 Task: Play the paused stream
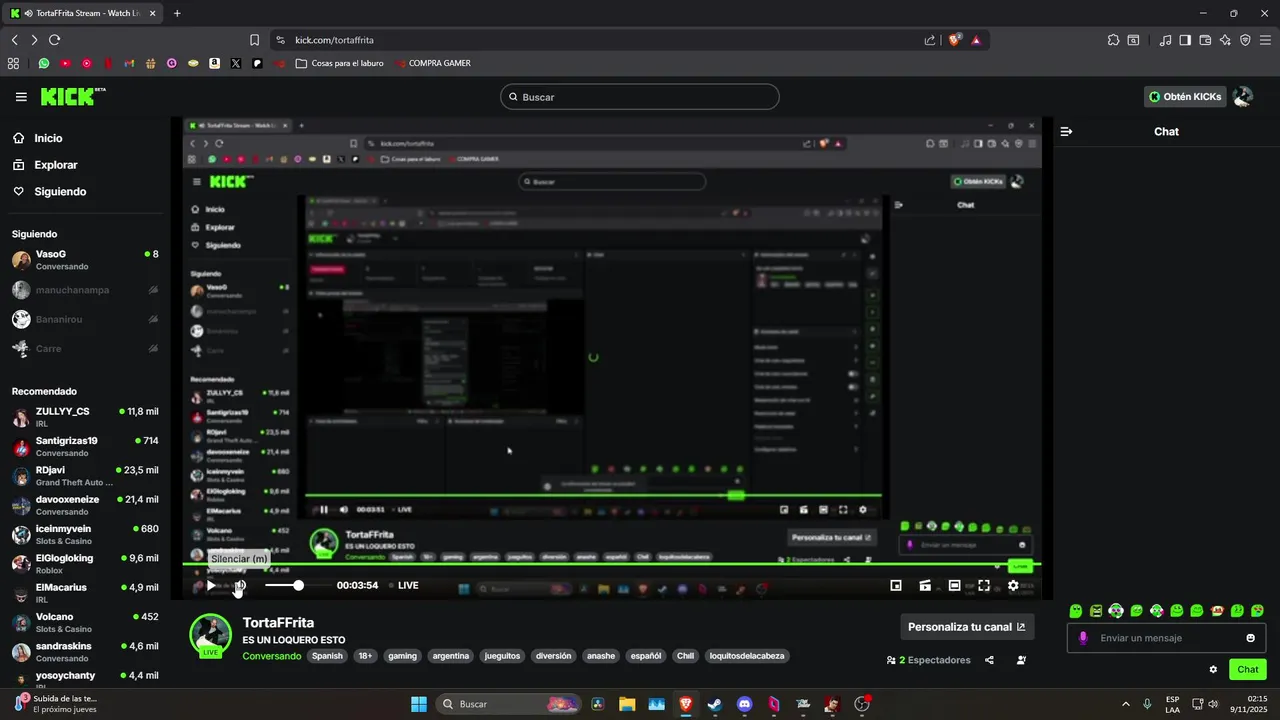(211, 585)
